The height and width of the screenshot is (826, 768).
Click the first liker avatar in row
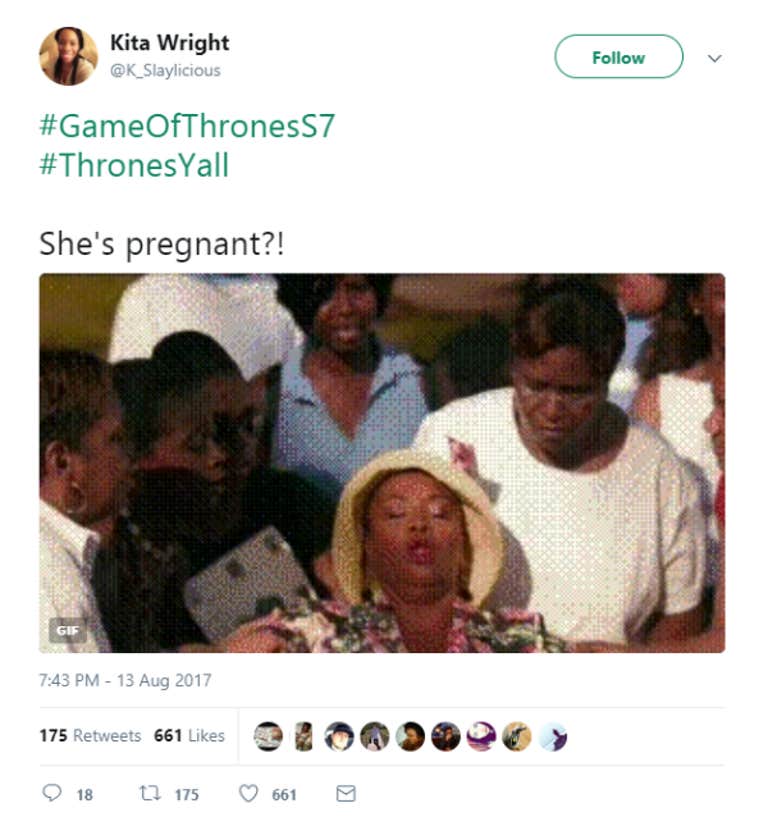click(268, 736)
